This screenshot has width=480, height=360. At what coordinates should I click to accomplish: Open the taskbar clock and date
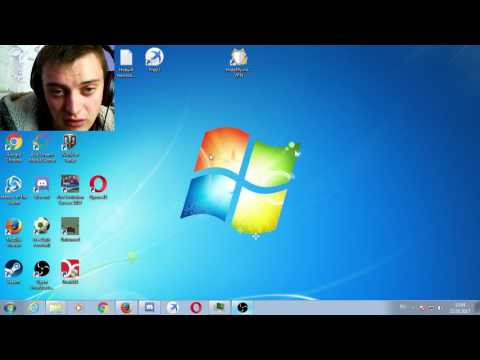460,307
